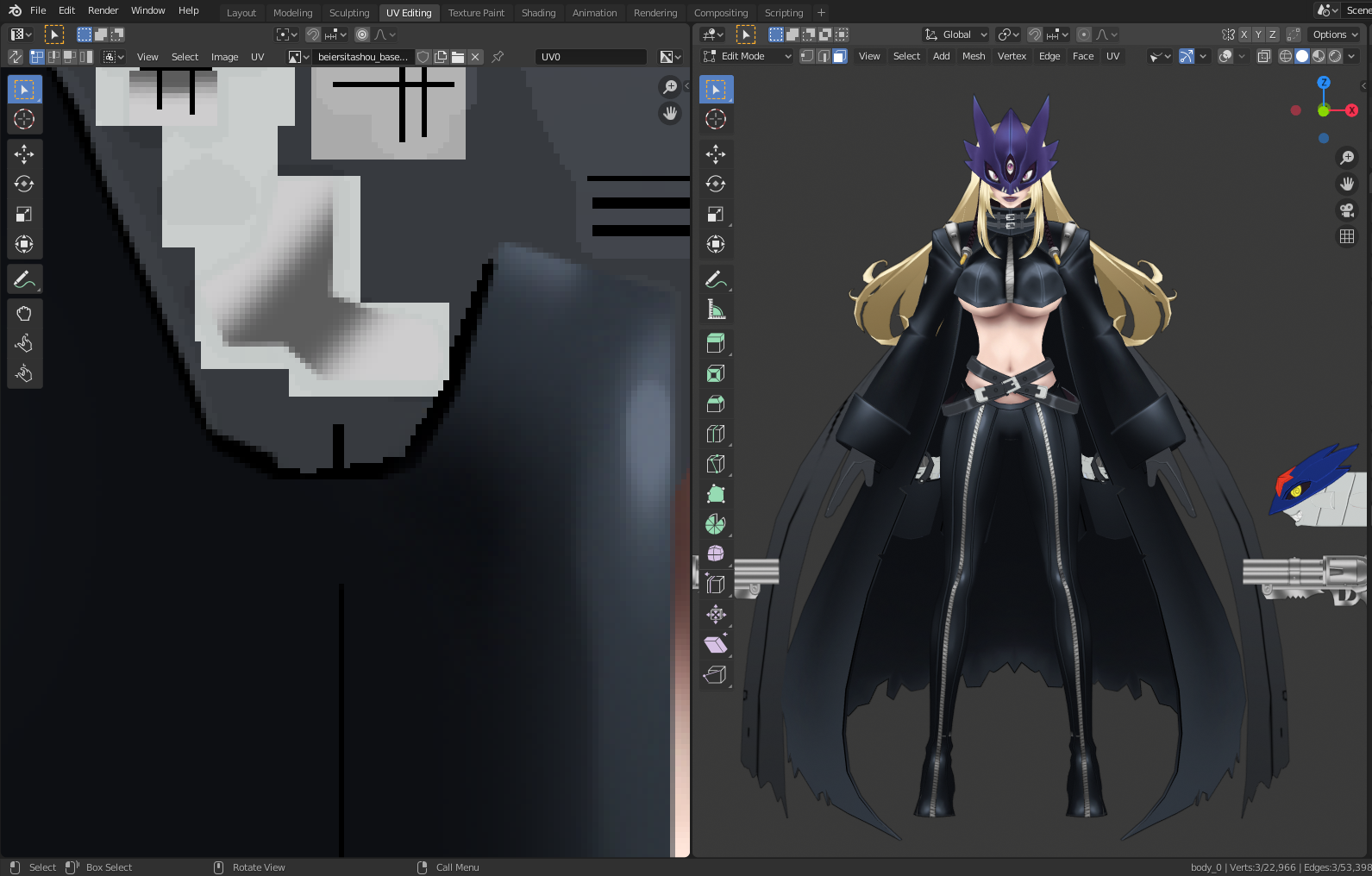Viewport: 1372px width, 876px height.
Task: Select the Poly Build tool
Action: coord(716,495)
